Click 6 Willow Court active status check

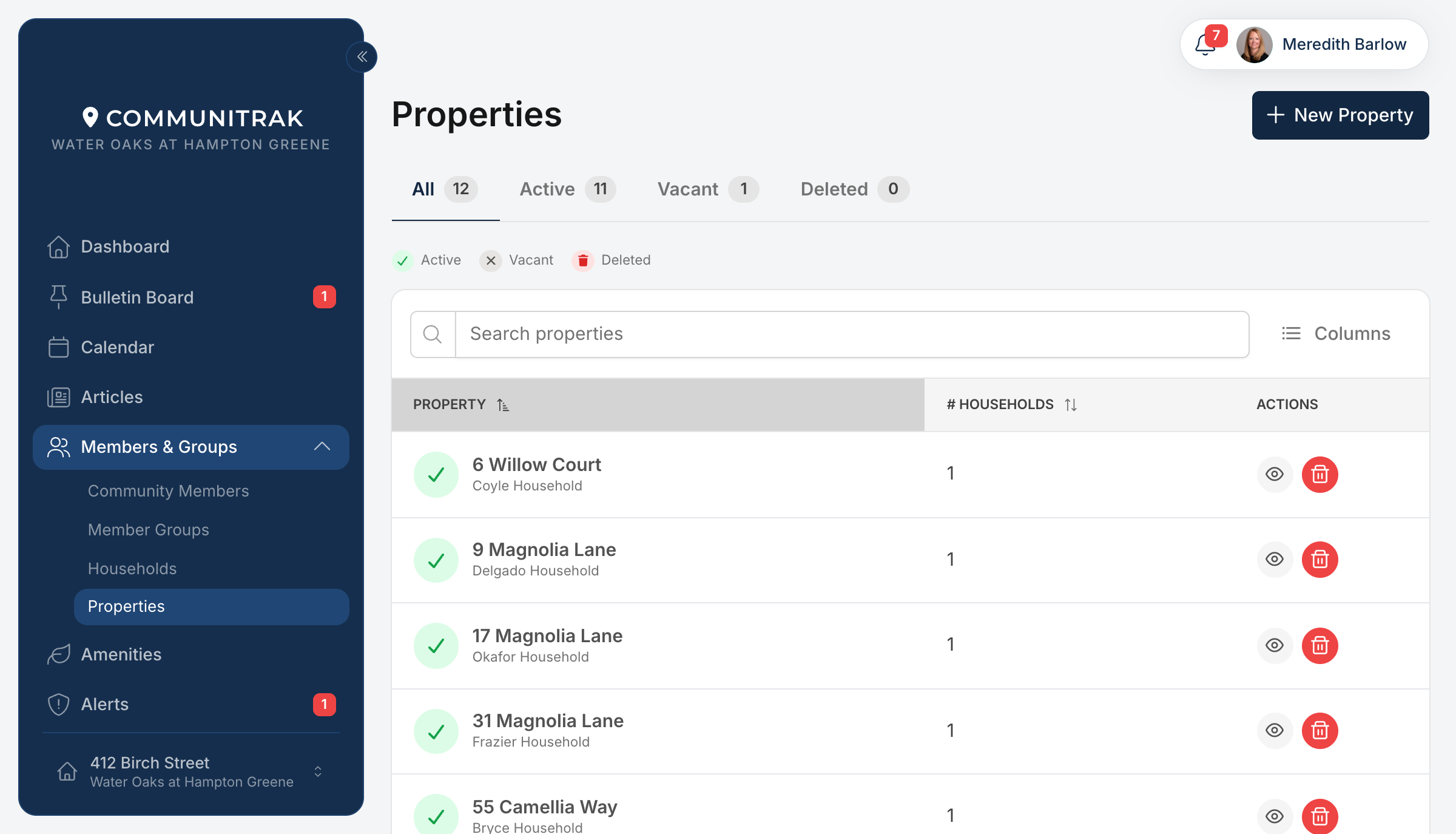436,475
